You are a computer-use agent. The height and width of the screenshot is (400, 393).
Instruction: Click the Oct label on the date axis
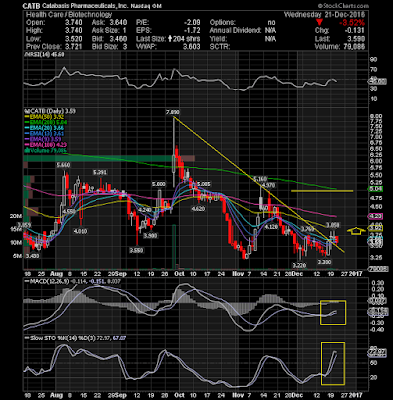tap(179, 273)
